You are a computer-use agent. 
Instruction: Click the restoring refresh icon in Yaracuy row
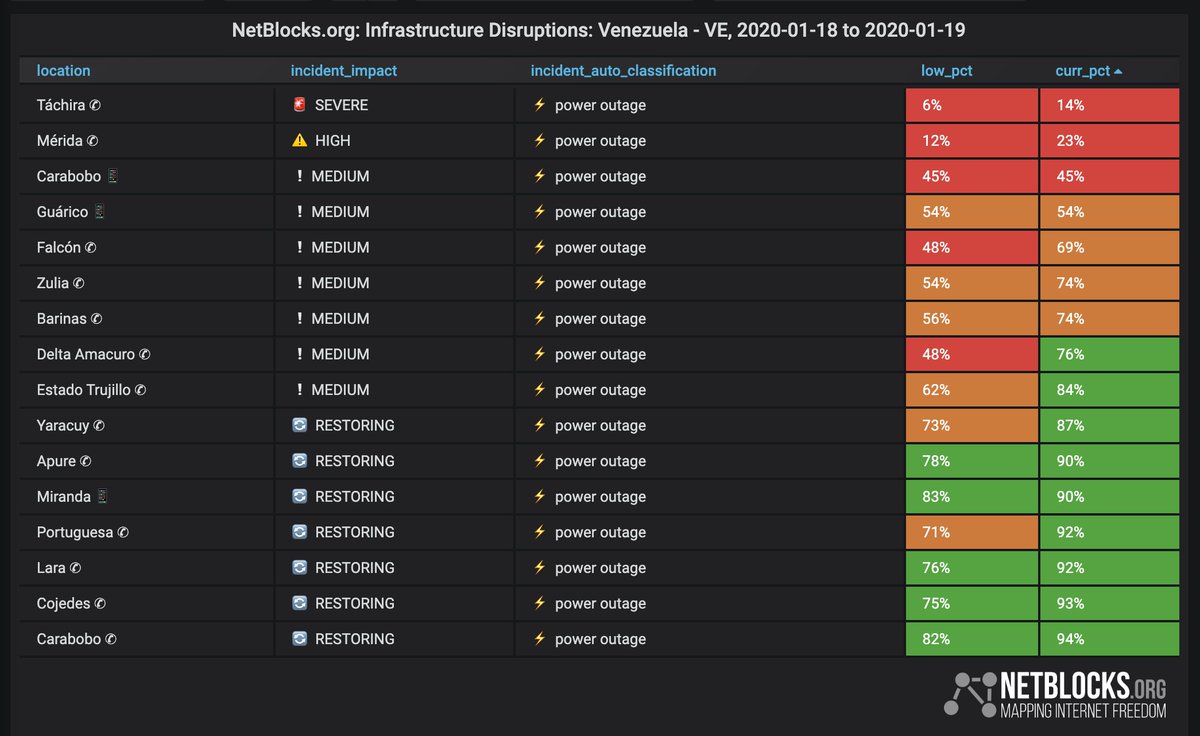[x=299, y=425]
